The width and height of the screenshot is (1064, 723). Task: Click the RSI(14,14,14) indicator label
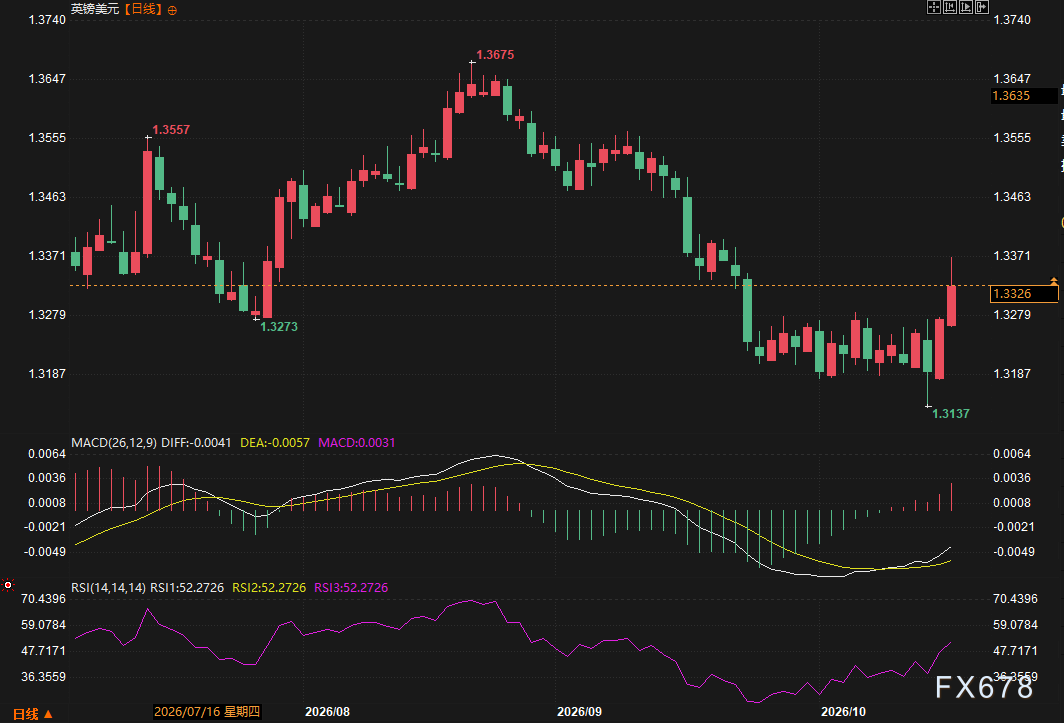click(x=109, y=588)
